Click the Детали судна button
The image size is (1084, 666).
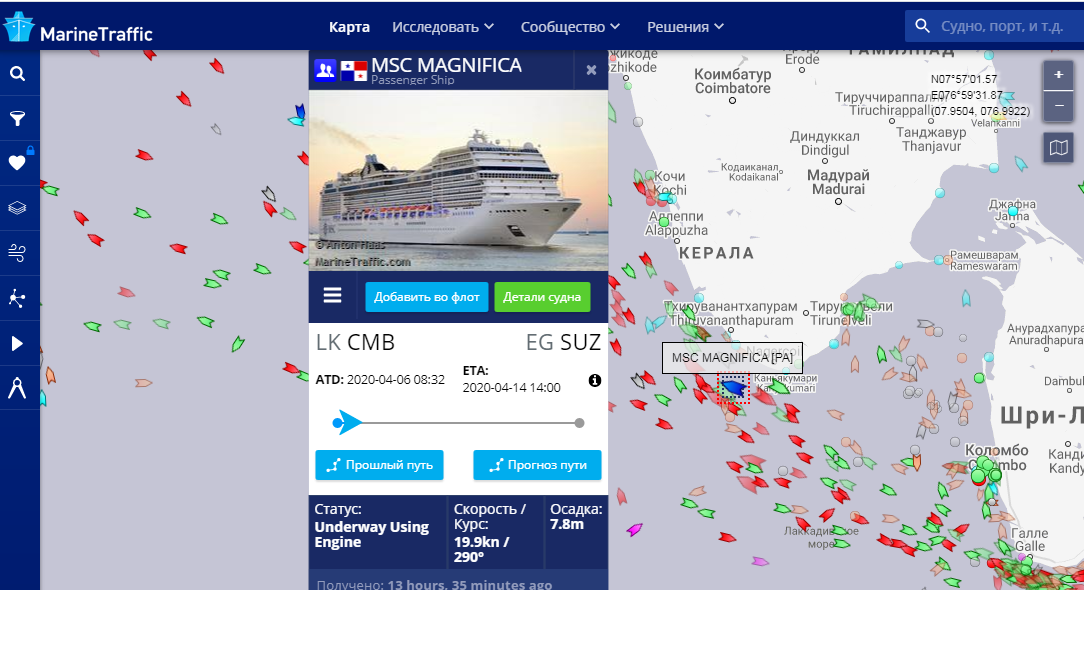(542, 297)
